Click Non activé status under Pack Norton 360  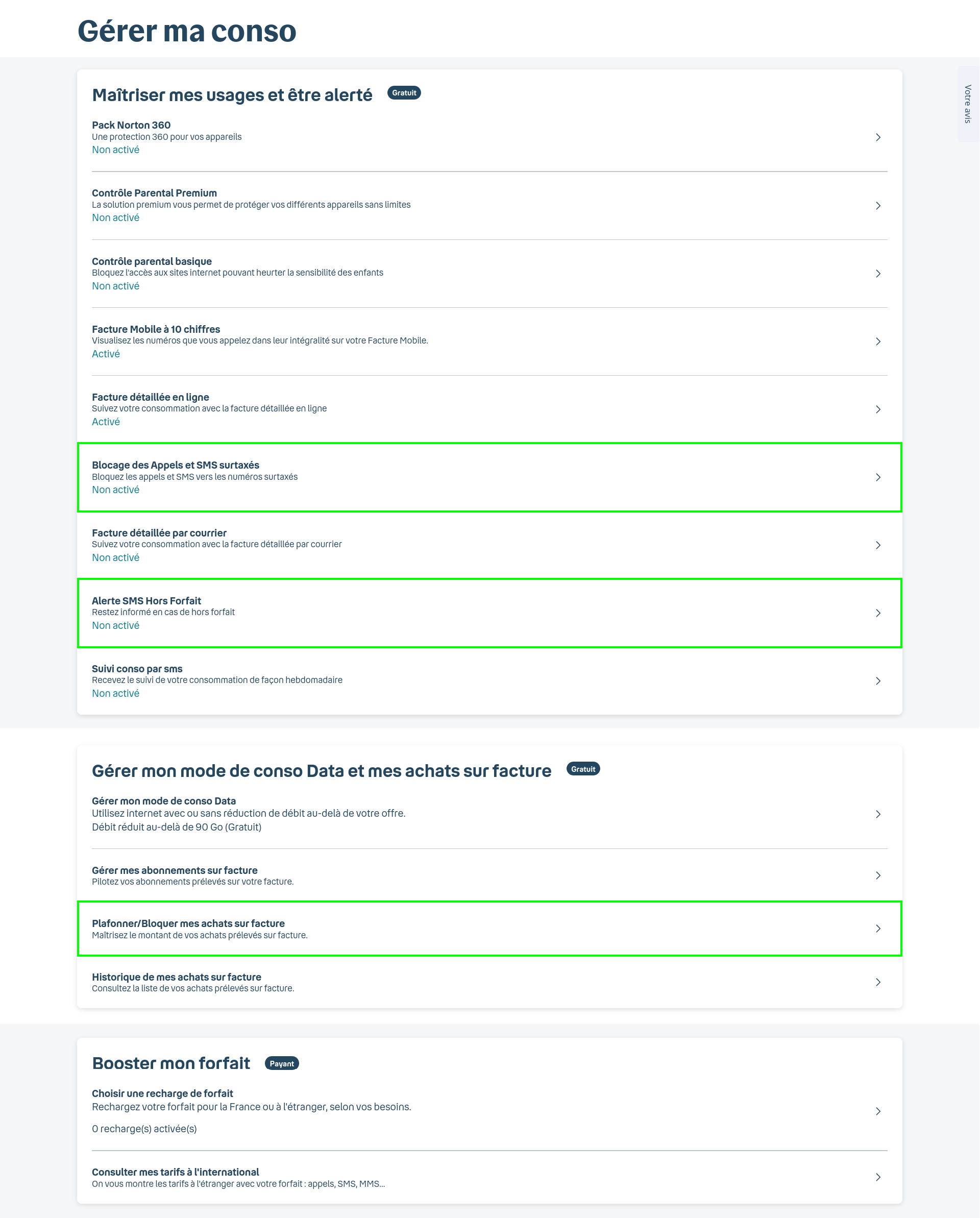pyautogui.click(x=115, y=150)
